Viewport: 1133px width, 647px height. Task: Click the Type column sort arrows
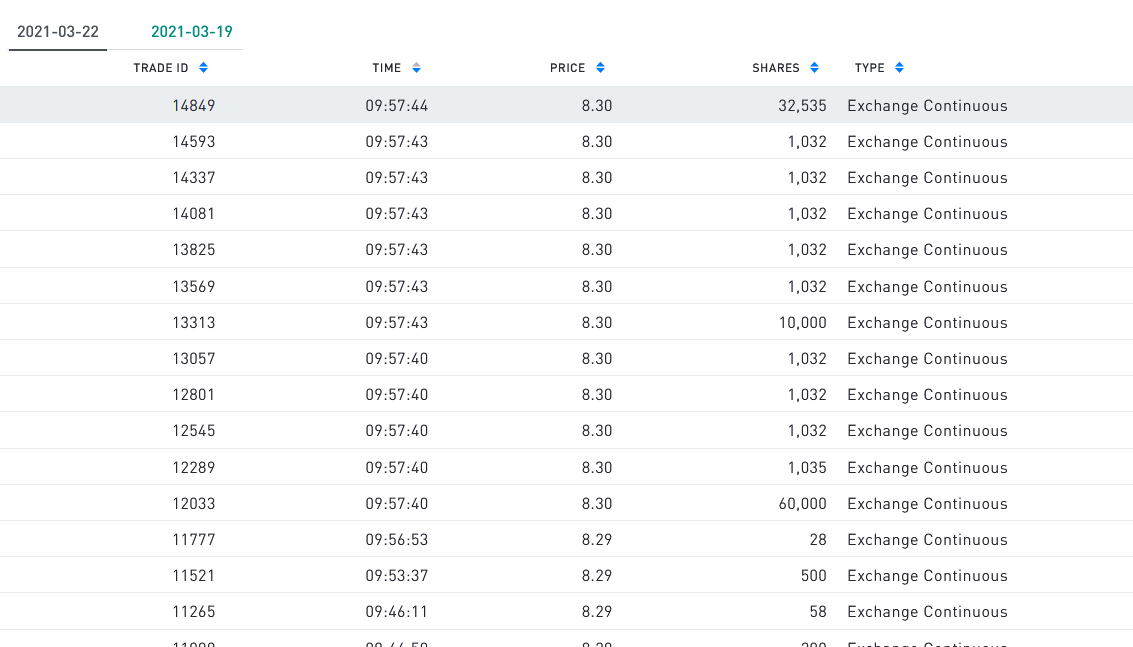pyautogui.click(x=899, y=68)
